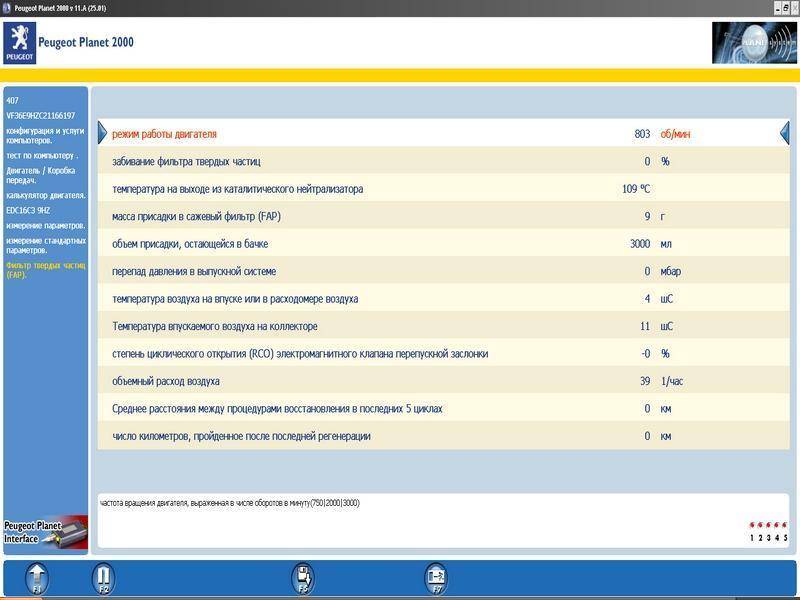
Task: Go to 'Двигатель / Коробка передач' sidebar entry
Action: [45, 175]
